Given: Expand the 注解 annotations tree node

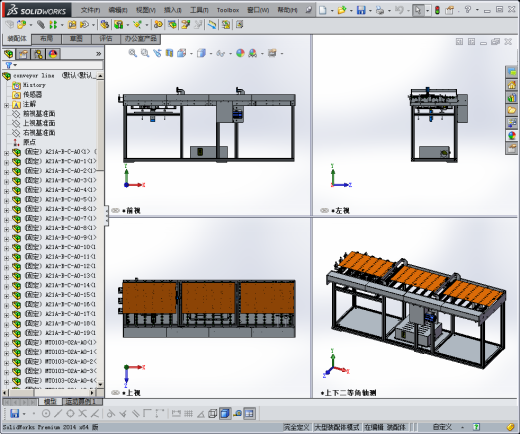Looking at the screenshot, I should click(6, 105).
